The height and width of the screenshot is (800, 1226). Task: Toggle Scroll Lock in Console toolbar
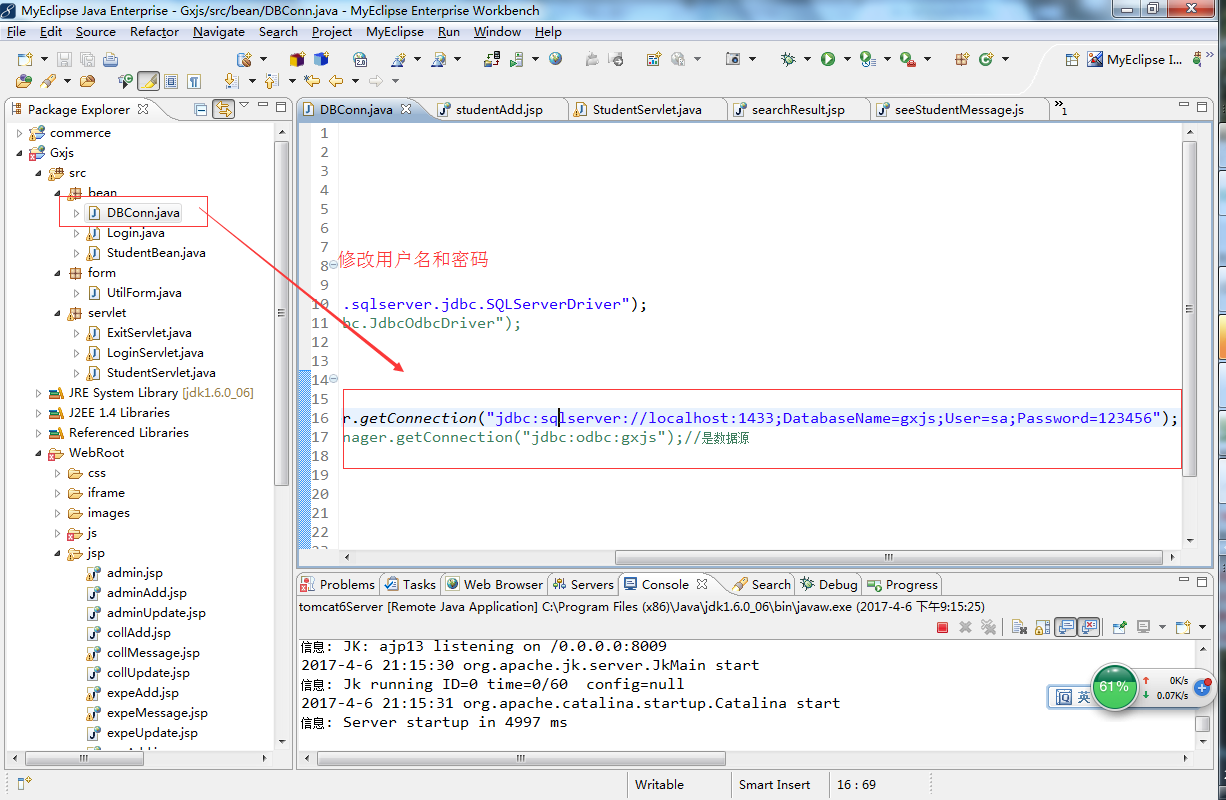click(x=1042, y=627)
